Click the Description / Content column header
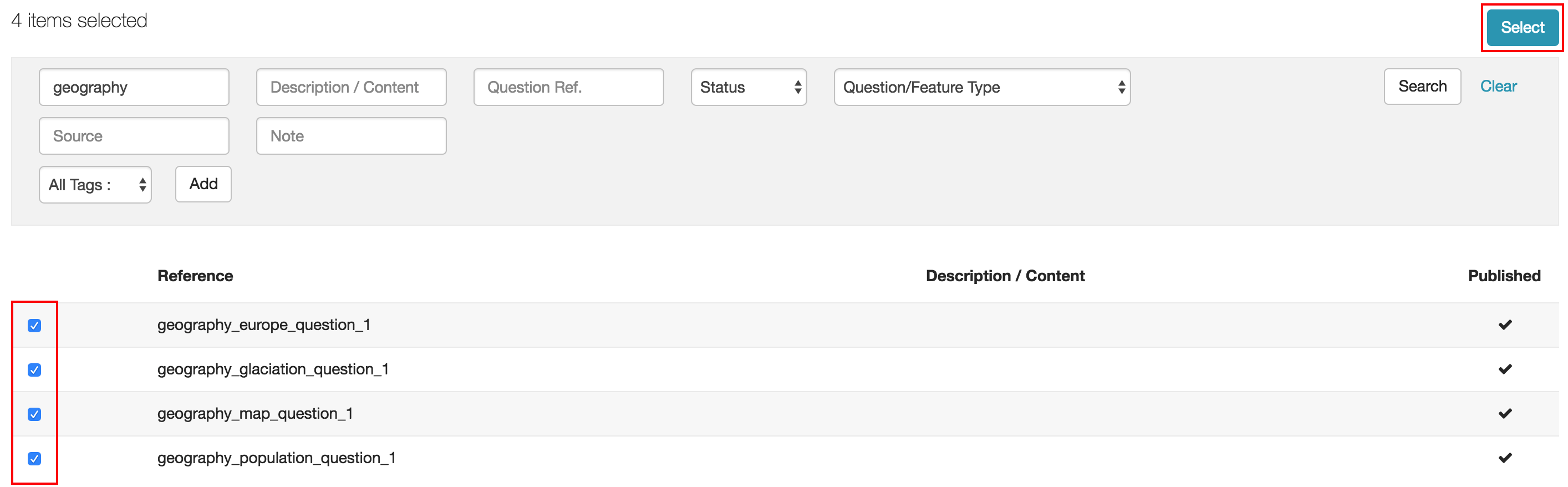Screen dimensions: 1568x487 pyautogui.click(x=1005, y=276)
